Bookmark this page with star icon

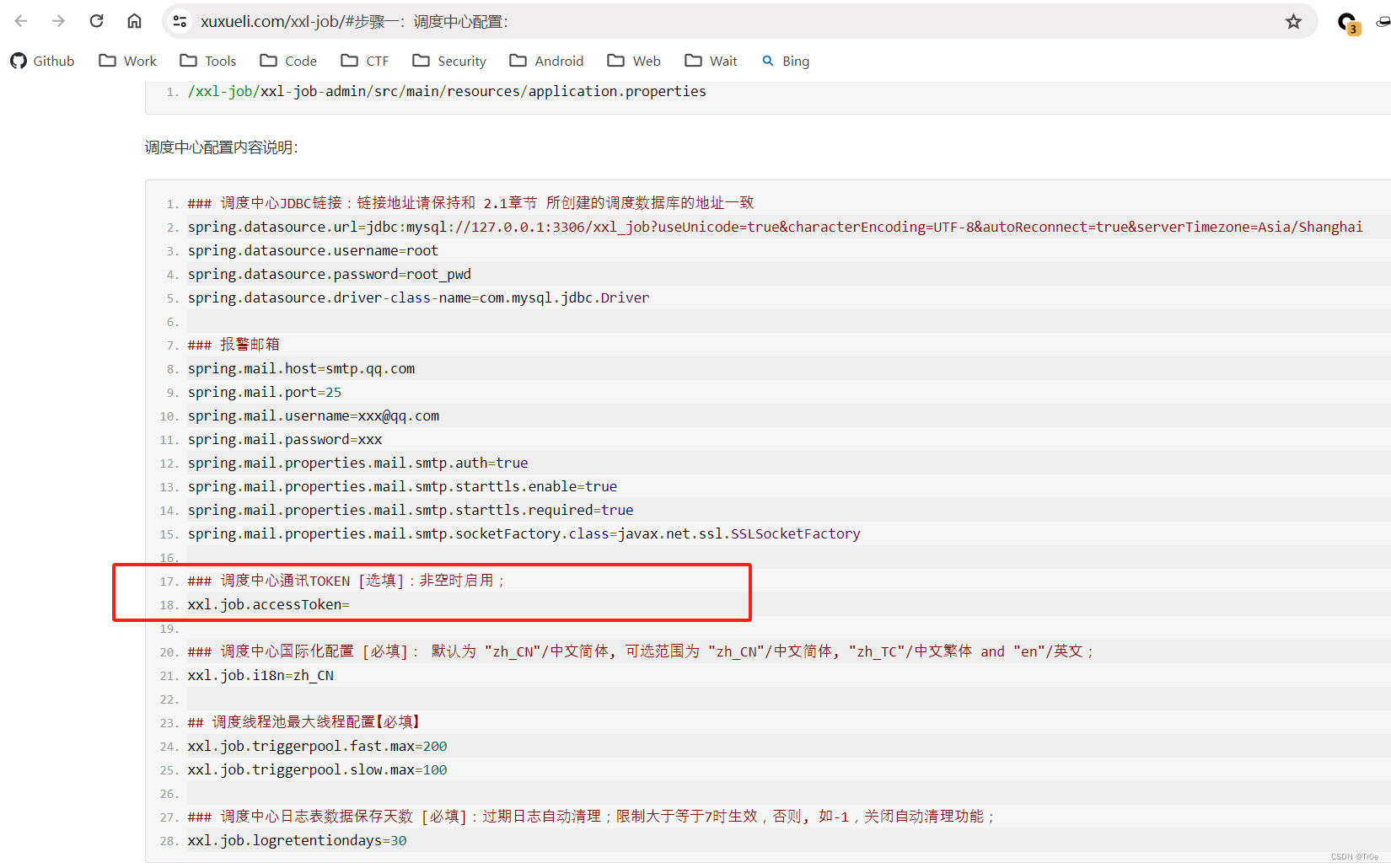pyautogui.click(x=1293, y=21)
